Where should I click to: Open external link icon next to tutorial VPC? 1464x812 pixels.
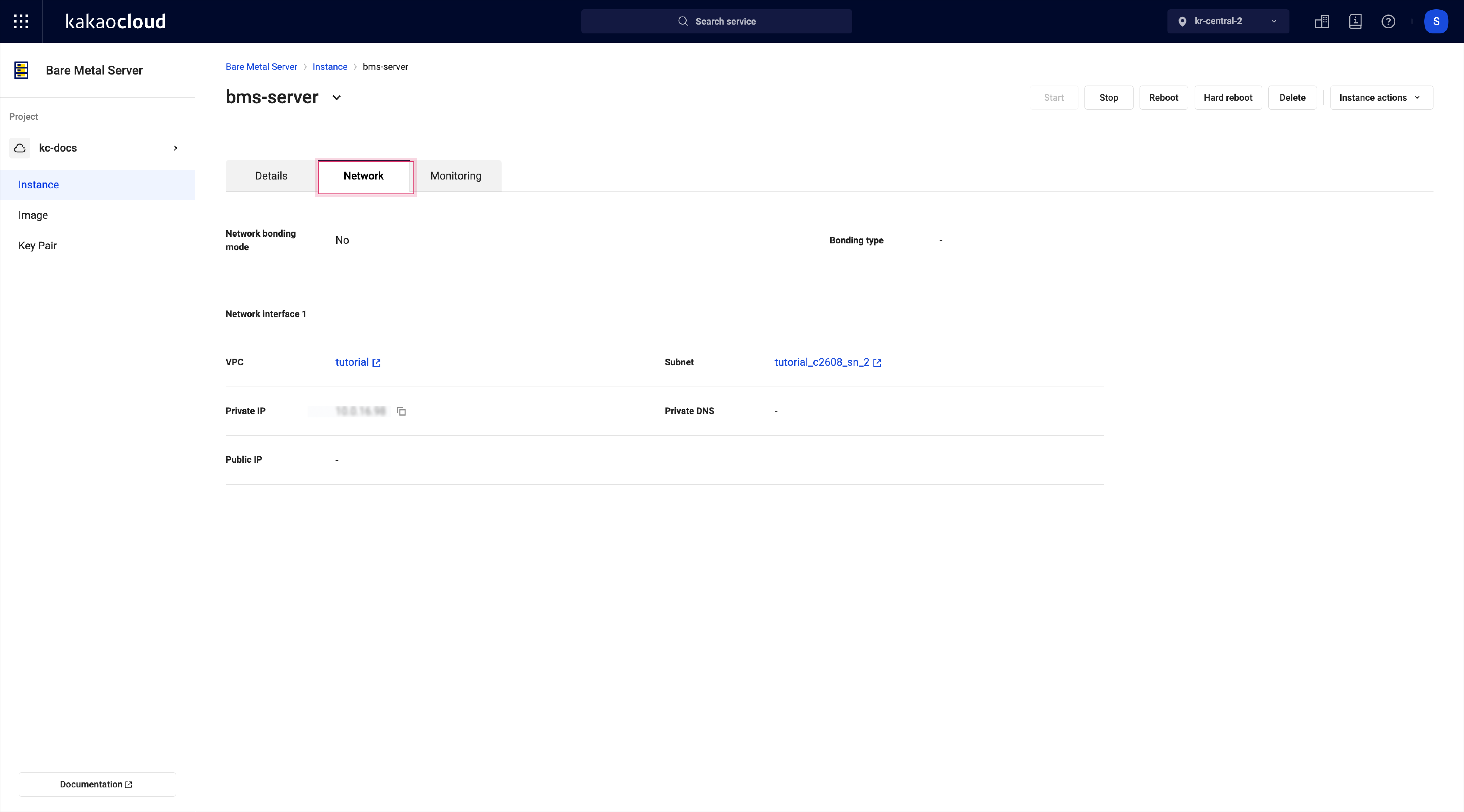click(376, 363)
